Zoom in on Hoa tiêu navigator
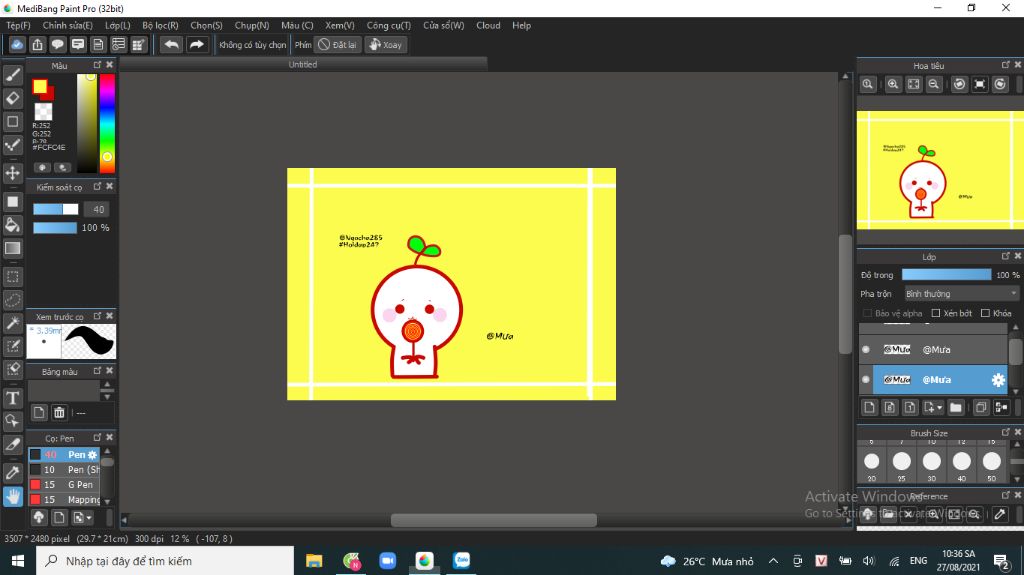1024x575 pixels. click(893, 84)
